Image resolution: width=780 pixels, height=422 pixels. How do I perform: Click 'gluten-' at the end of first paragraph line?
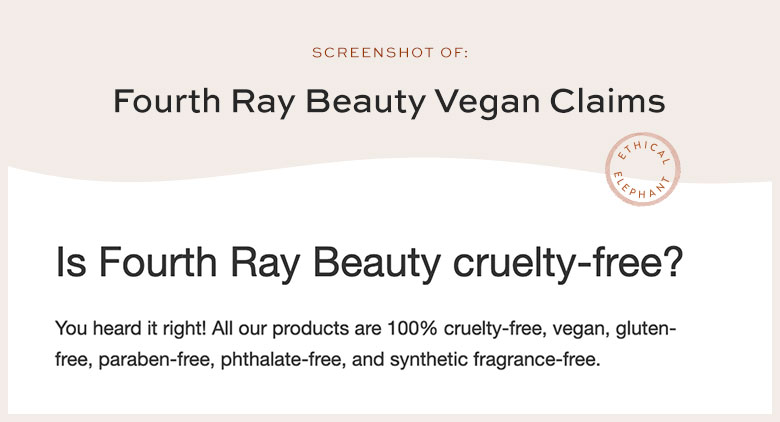click(x=646, y=330)
